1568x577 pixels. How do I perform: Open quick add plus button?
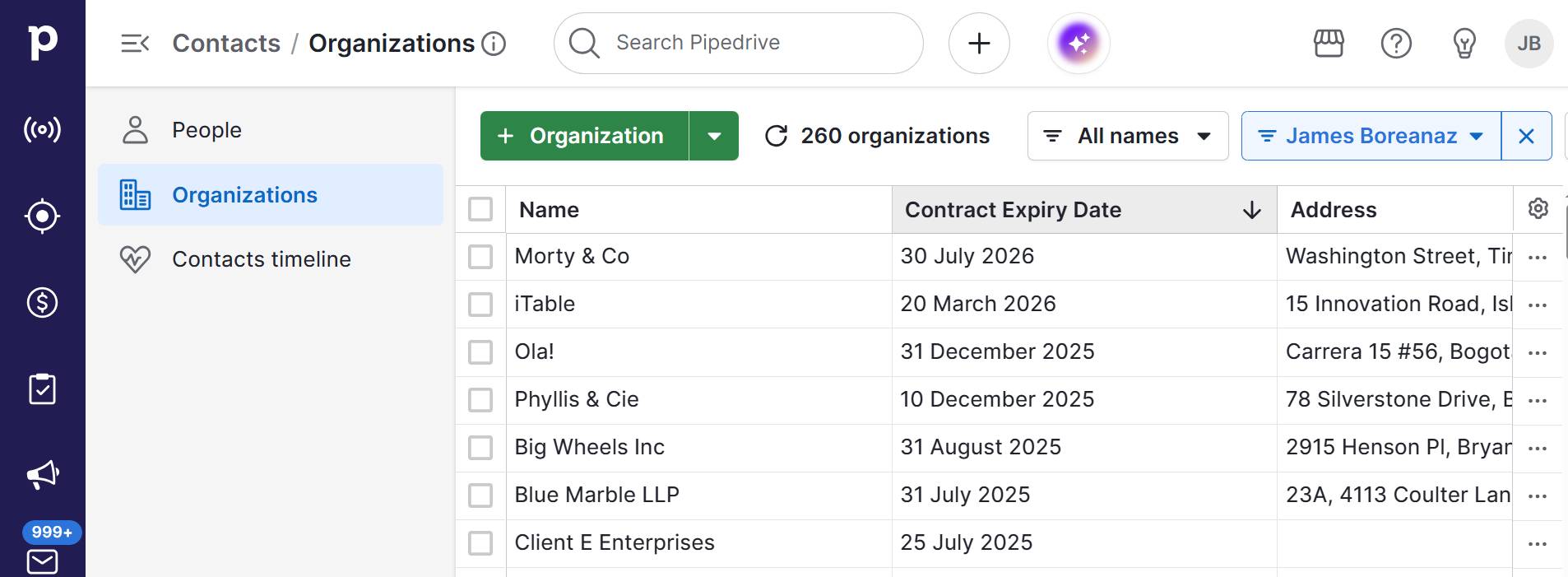979,43
